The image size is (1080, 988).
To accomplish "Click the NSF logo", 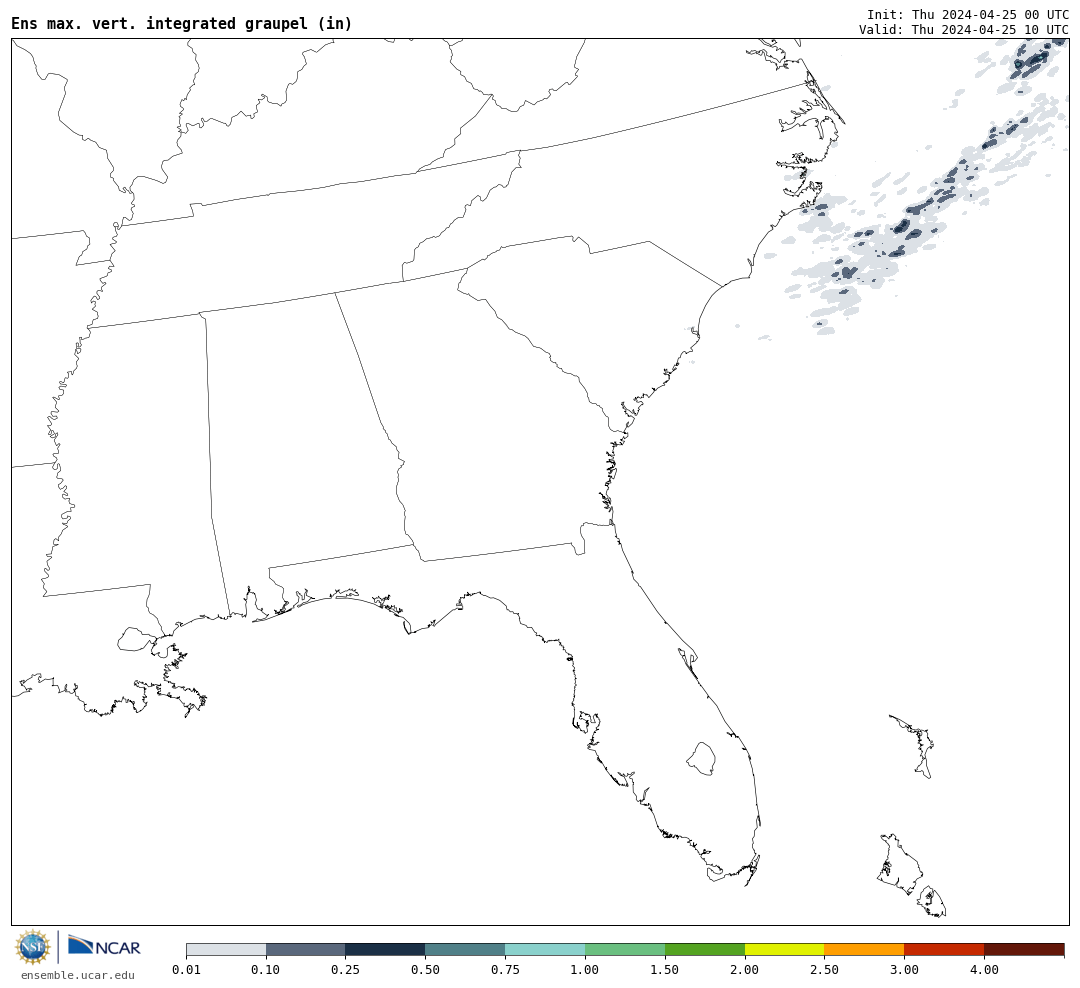I will pyautogui.click(x=33, y=947).
